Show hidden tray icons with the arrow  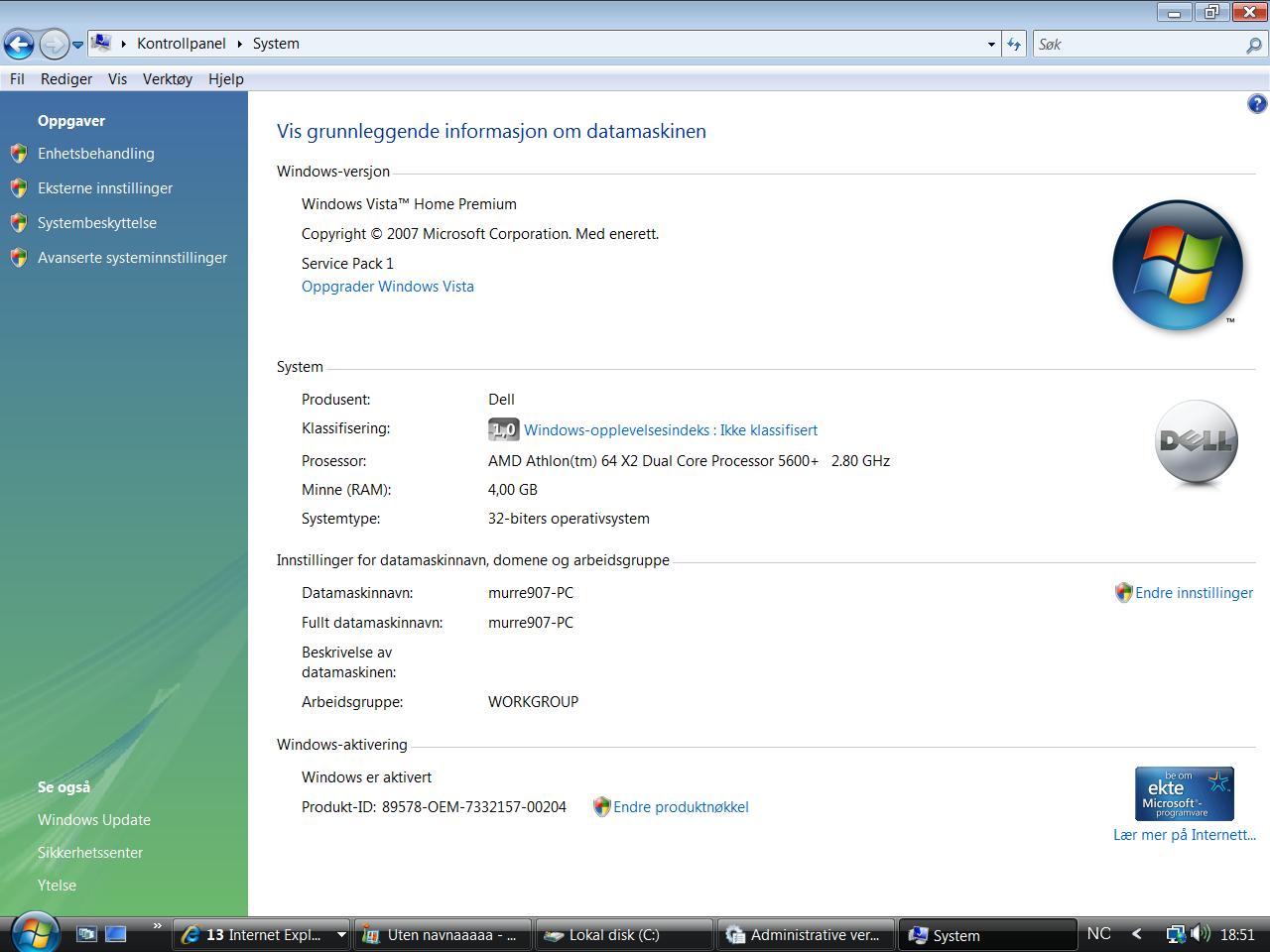pyautogui.click(x=1137, y=934)
